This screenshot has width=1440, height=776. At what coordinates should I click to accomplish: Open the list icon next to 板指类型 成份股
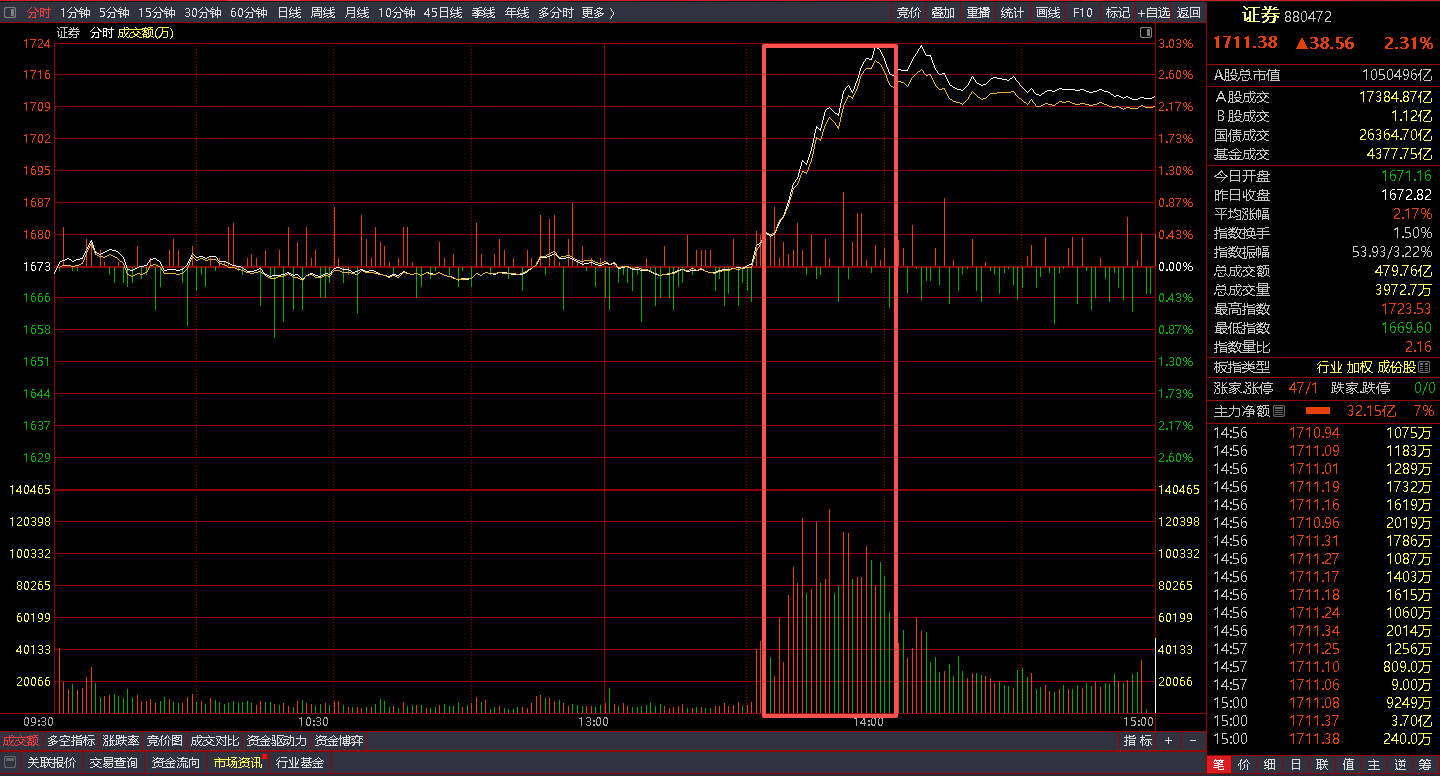click(x=1424, y=368)
